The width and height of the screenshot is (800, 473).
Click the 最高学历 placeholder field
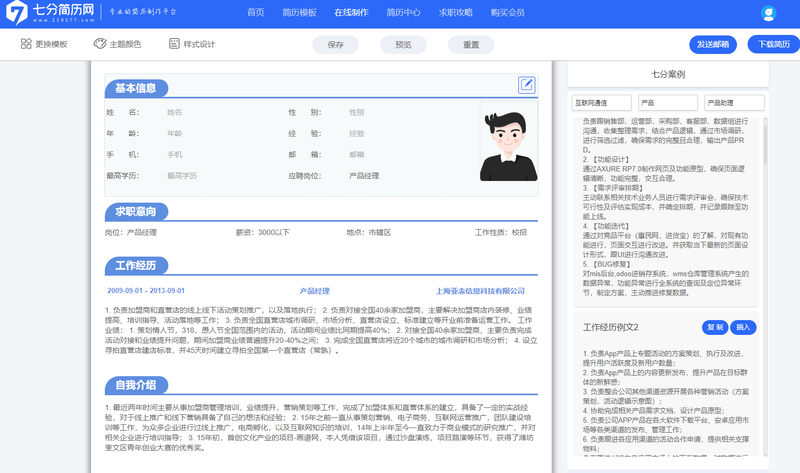click(182, 176)
